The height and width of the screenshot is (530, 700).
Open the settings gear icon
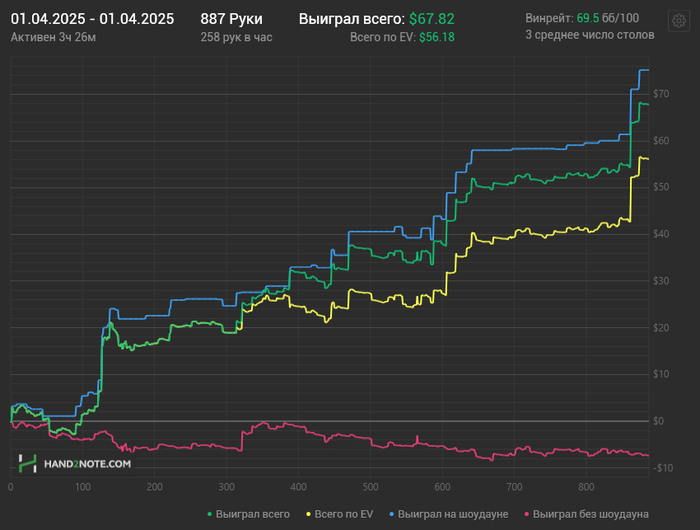pos(679,21)
